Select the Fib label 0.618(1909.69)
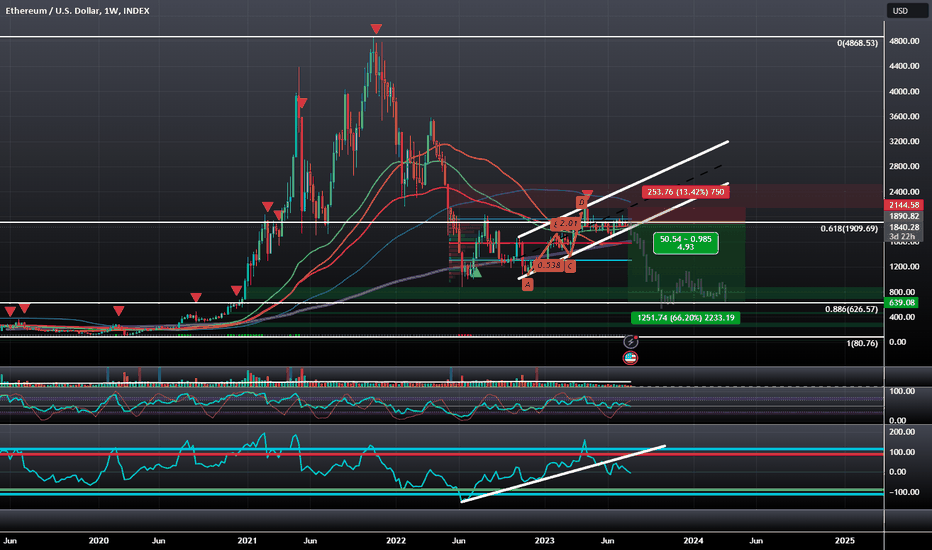The width and height of the screenshot is (932, 550). (x=849, y=228)
